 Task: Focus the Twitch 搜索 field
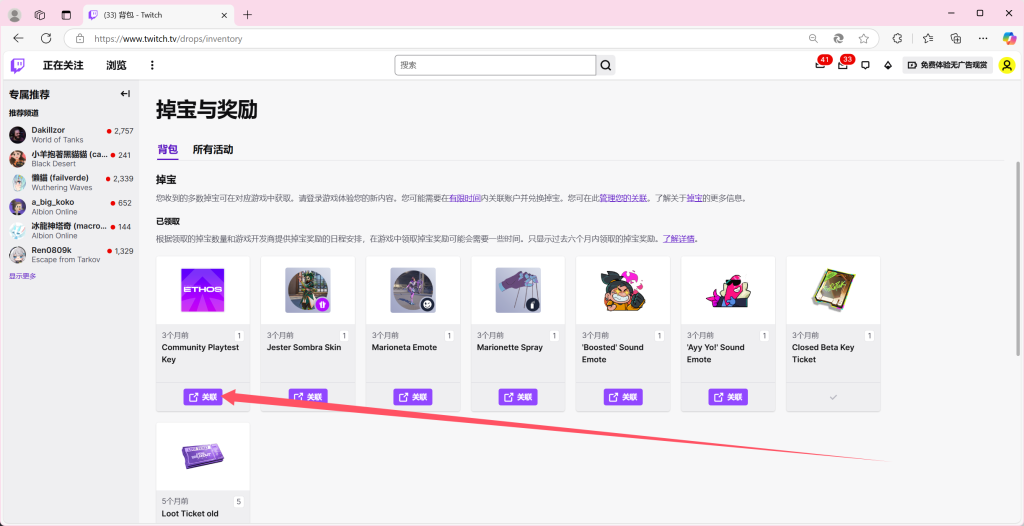pyautogui.click(x=495, y=65)
